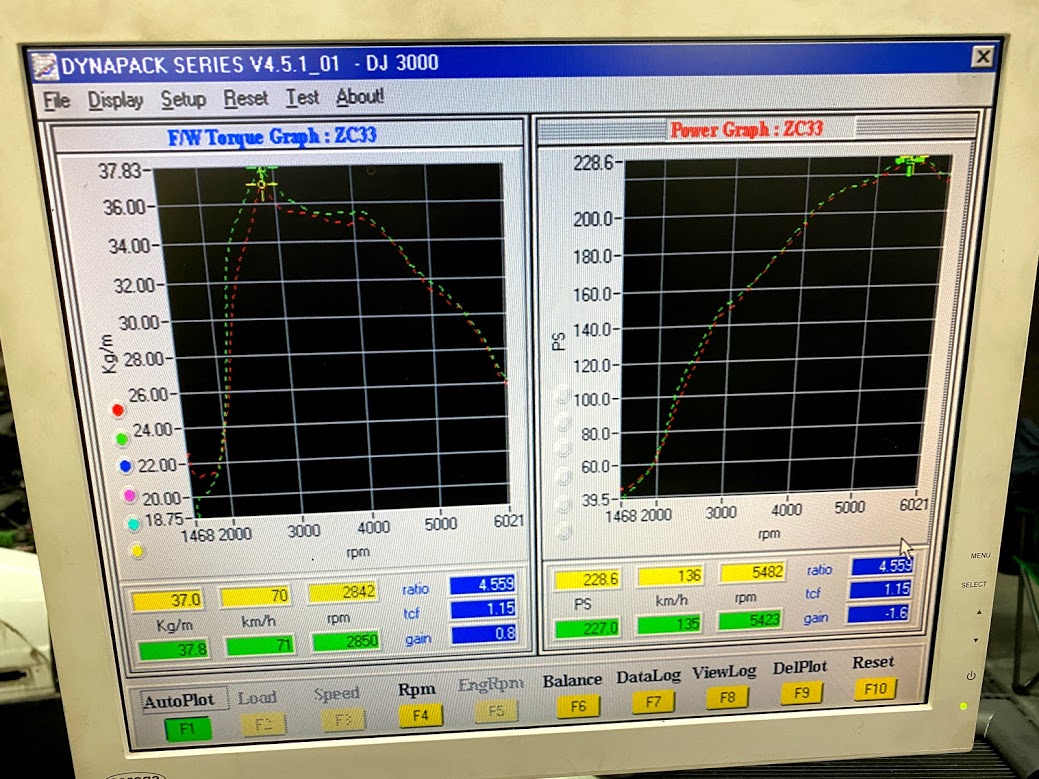Select the yellow plot color dot

pos(137,550)
